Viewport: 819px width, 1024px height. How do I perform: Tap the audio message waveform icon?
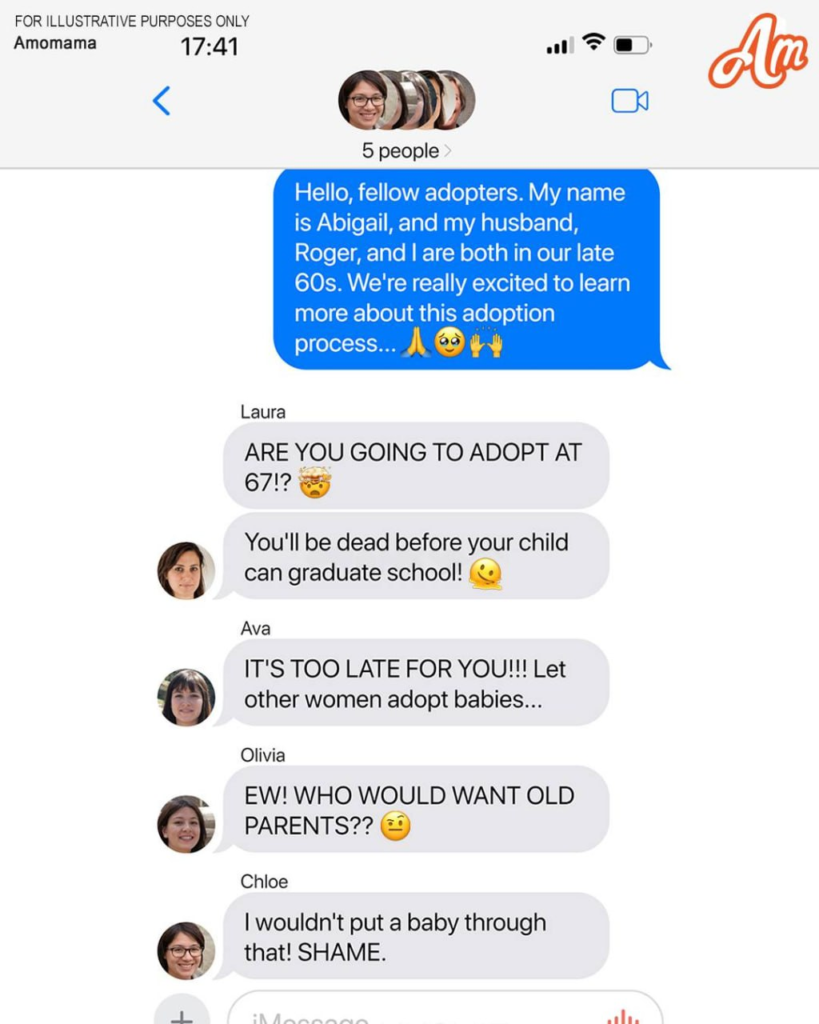tap(623, 1017)
